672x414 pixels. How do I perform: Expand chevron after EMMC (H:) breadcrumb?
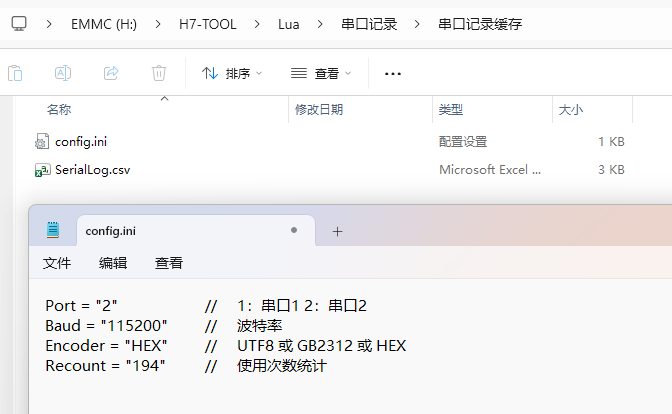point(158,24)
